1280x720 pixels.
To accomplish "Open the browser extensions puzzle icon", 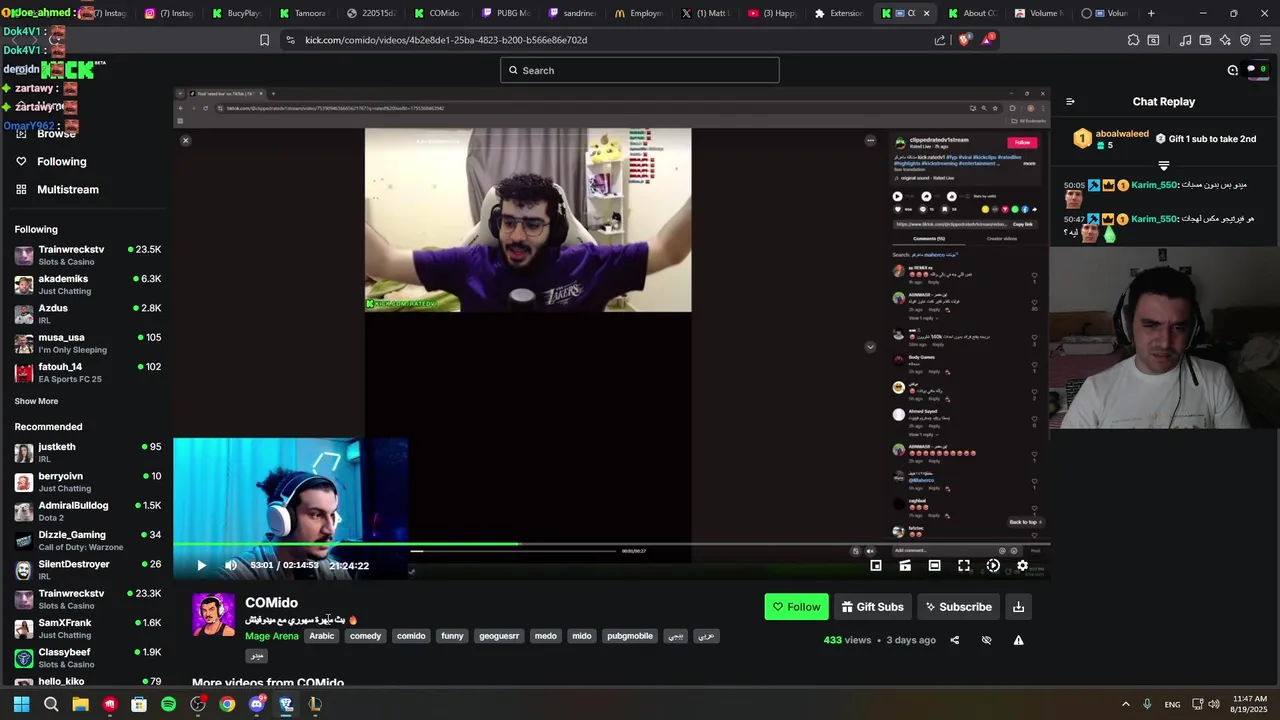I will (x=1133, y=40).
